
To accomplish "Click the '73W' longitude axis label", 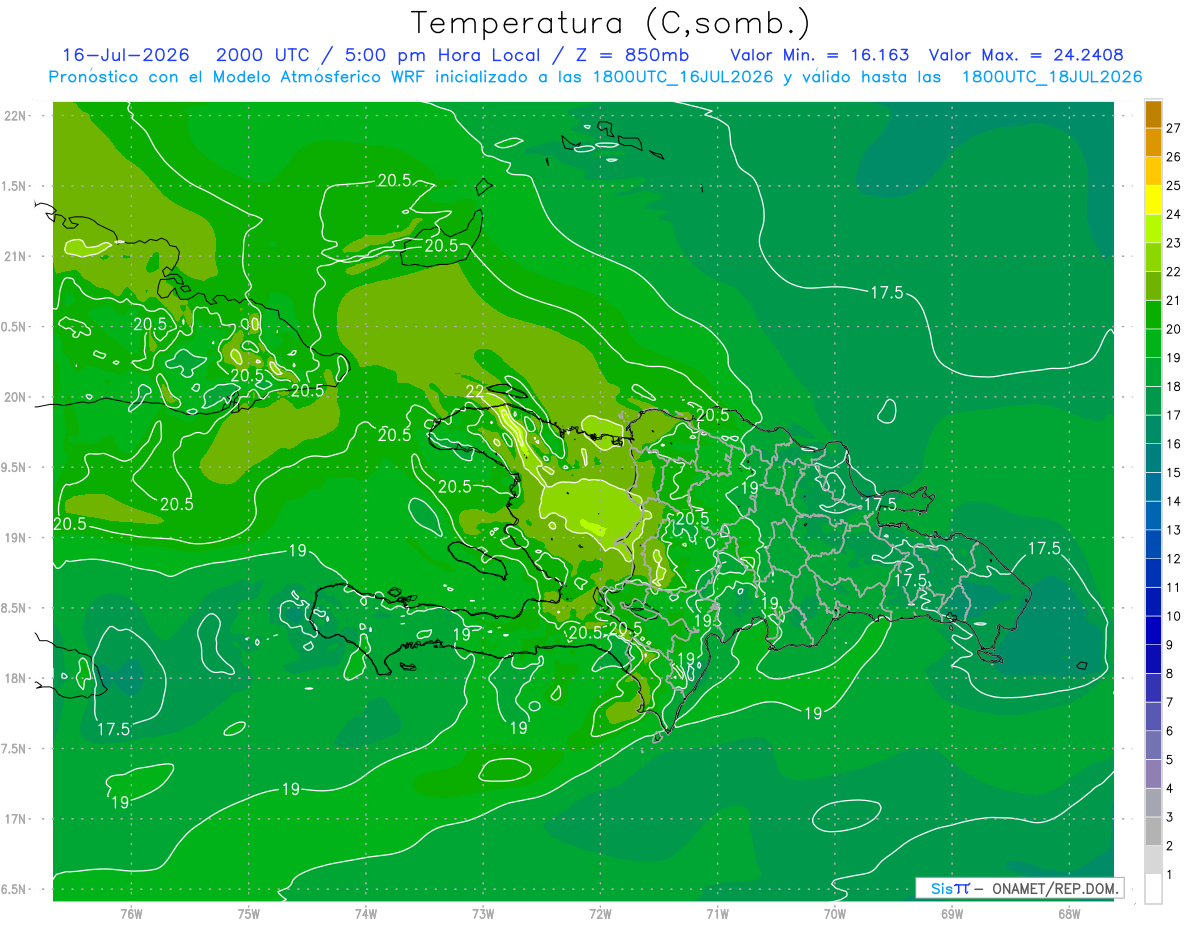I will click(x=483, y=914).
